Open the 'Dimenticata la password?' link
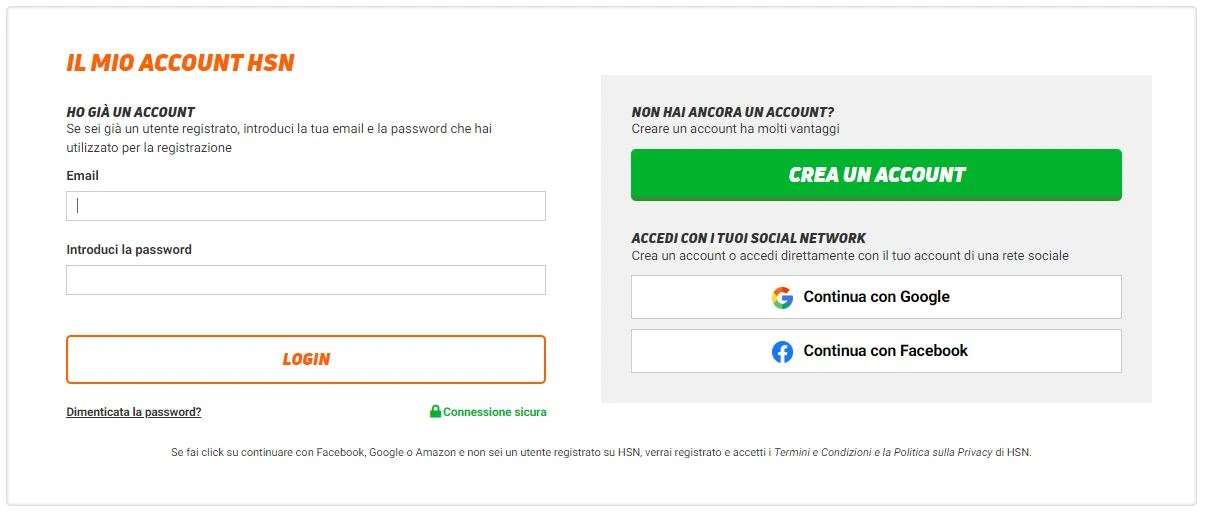Image resolution: width=1207 pixels, height=513 pixels. 134,412
